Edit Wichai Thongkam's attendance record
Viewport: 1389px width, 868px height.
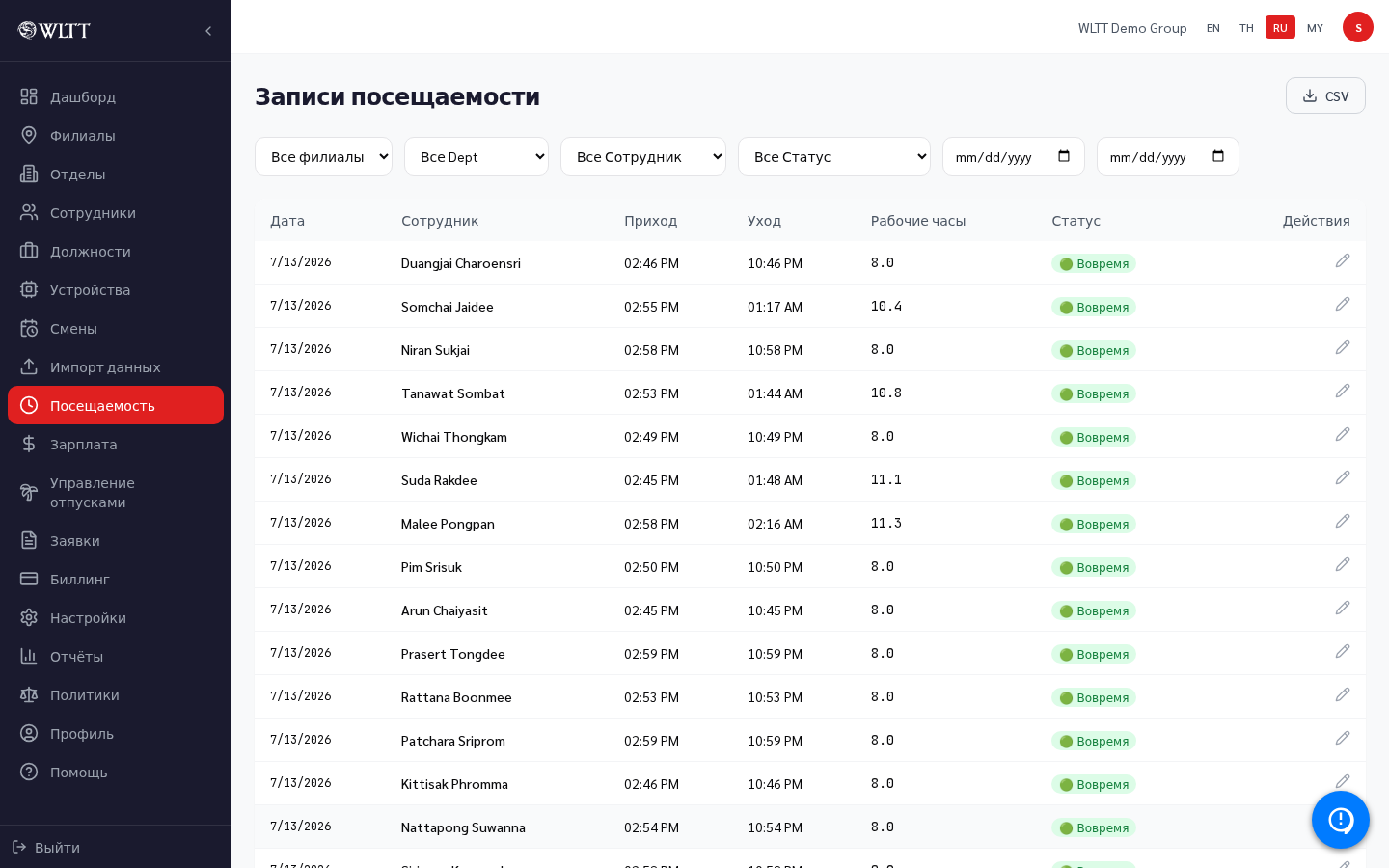click(1343, 434)
